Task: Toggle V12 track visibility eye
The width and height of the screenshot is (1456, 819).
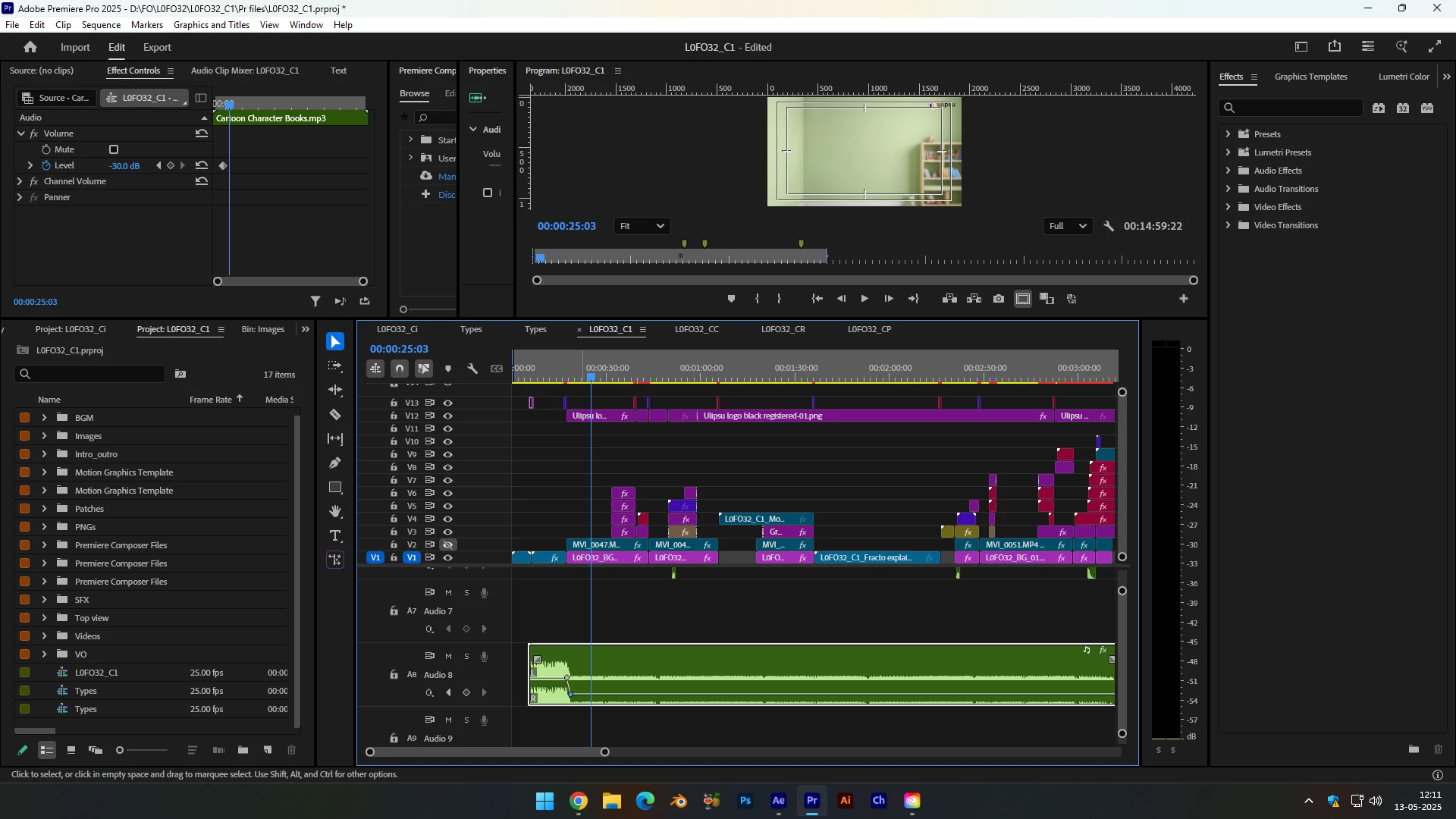Action: click(448, 416)
